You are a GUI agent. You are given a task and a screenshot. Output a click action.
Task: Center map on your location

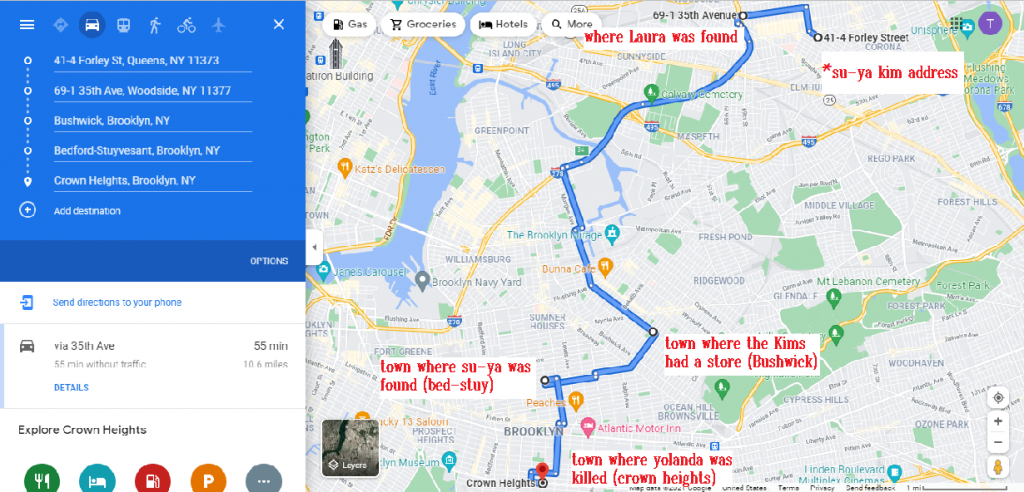coord(997,398)
